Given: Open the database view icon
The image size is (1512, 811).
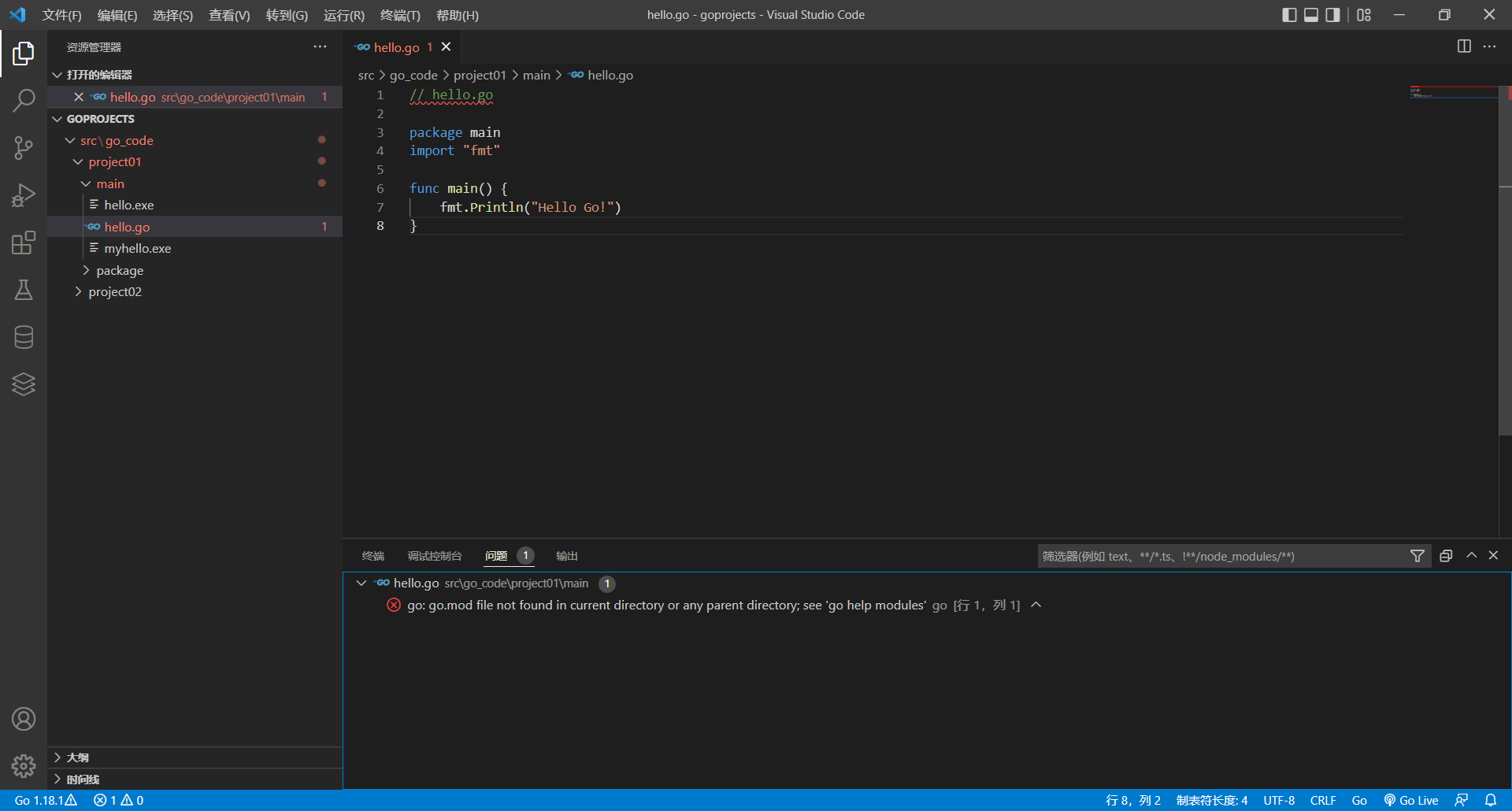Looking at the screenshot, I should click(x=24, y=337).
